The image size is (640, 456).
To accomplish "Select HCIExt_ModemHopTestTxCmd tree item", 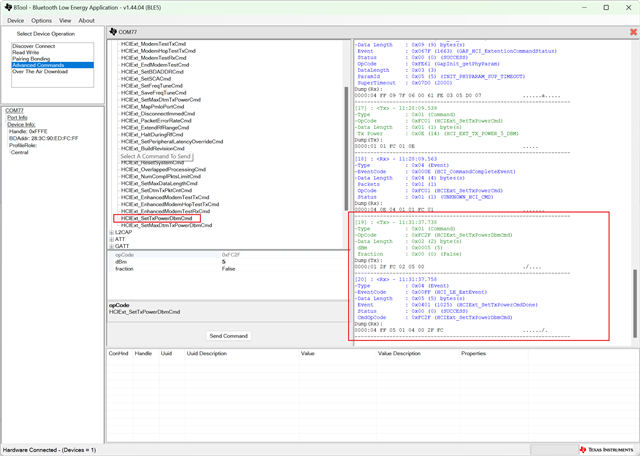I will [158, 51].
